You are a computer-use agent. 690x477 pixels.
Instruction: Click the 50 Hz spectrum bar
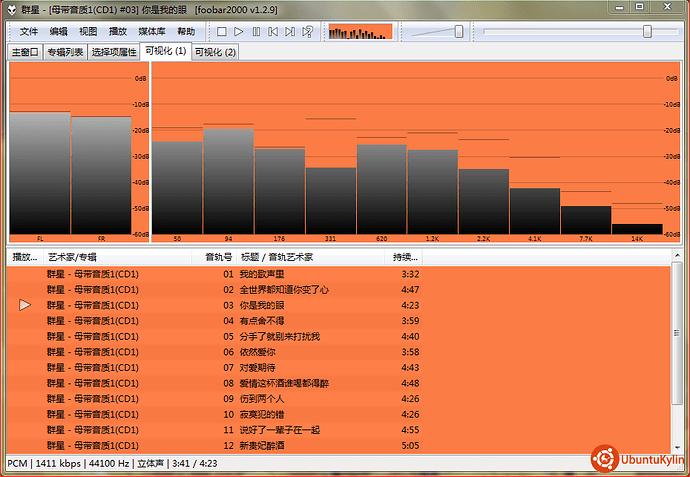177,187
